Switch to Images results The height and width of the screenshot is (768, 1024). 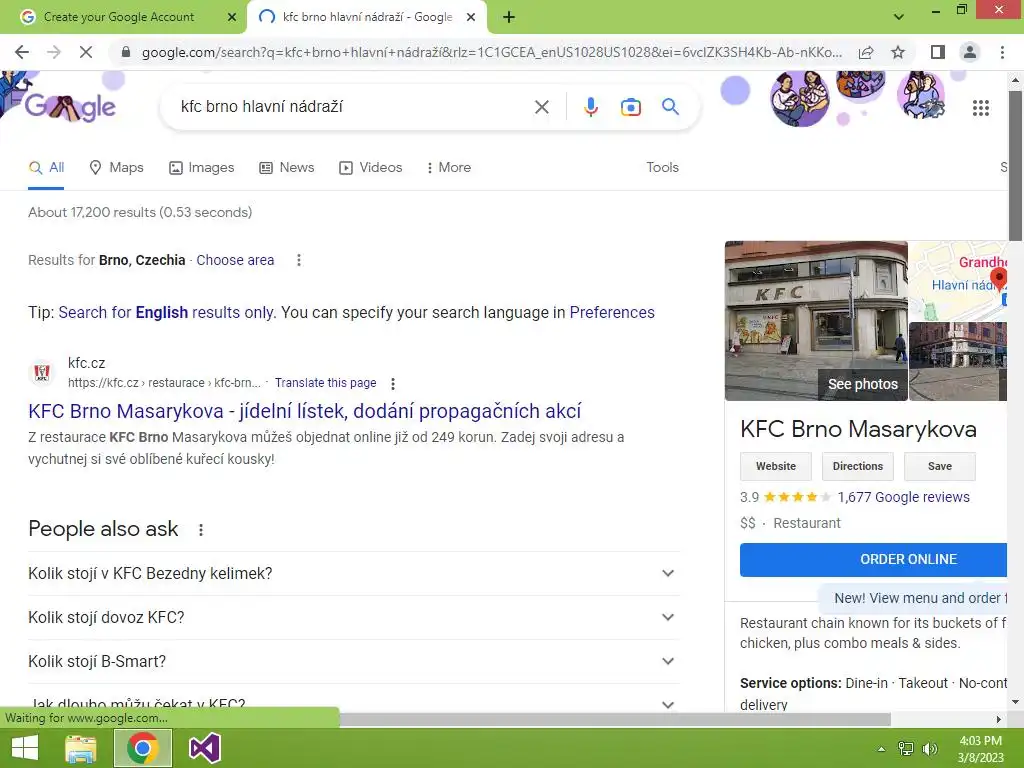[201, 168]
